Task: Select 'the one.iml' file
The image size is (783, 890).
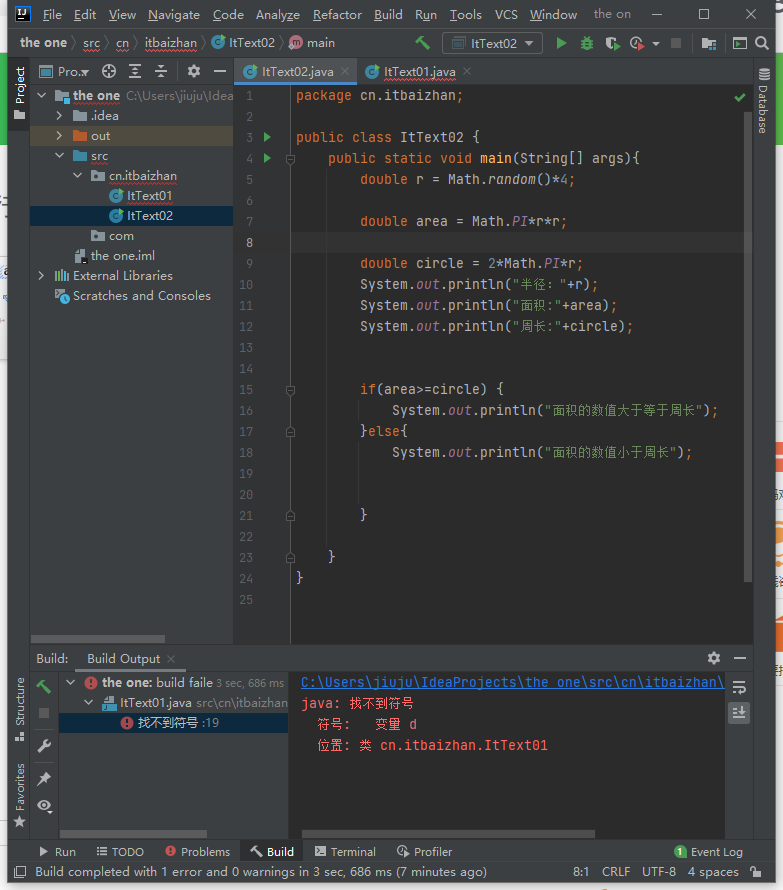Action: click(x=123, y=256)
